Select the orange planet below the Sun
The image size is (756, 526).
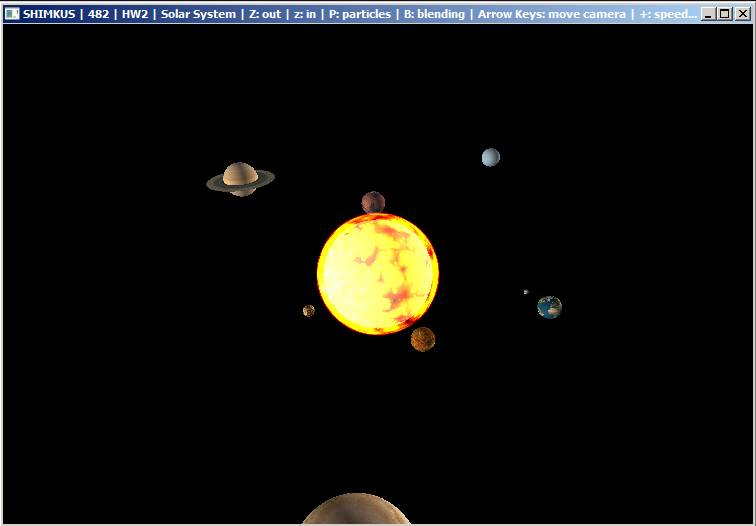click(x=422, y=339)
